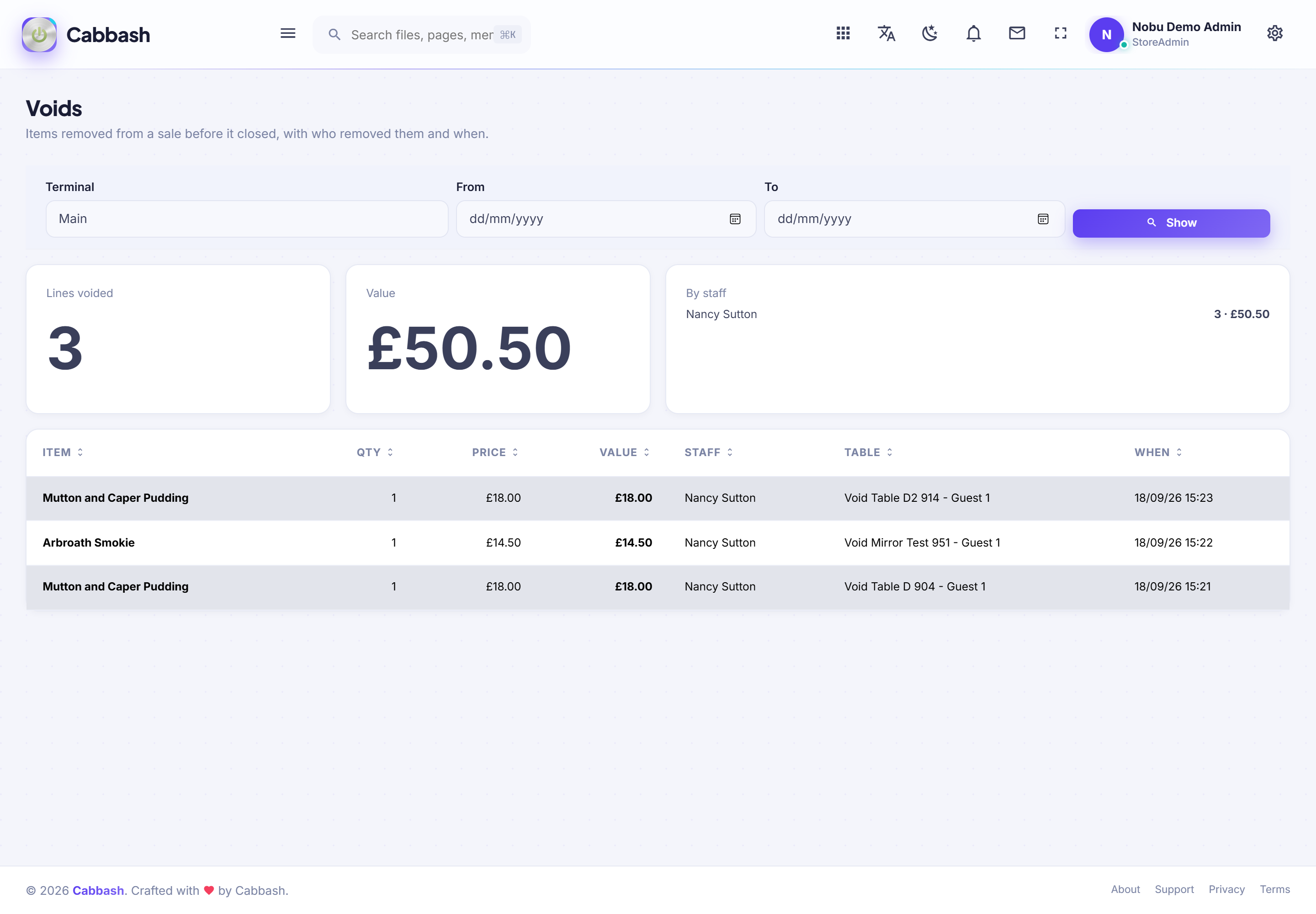This screenshot has height=914, width=1316.
Task: Open the Support footer link
Action: [1174, 889]
